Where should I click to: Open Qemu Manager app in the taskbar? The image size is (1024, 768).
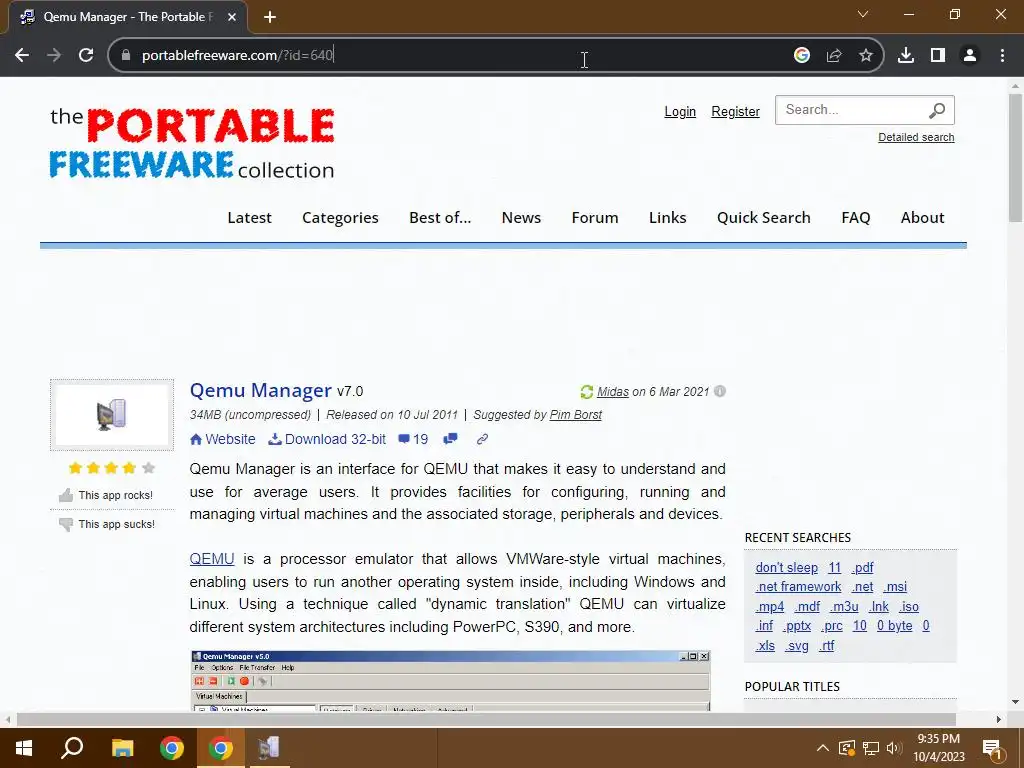click(x=269, y=748)
